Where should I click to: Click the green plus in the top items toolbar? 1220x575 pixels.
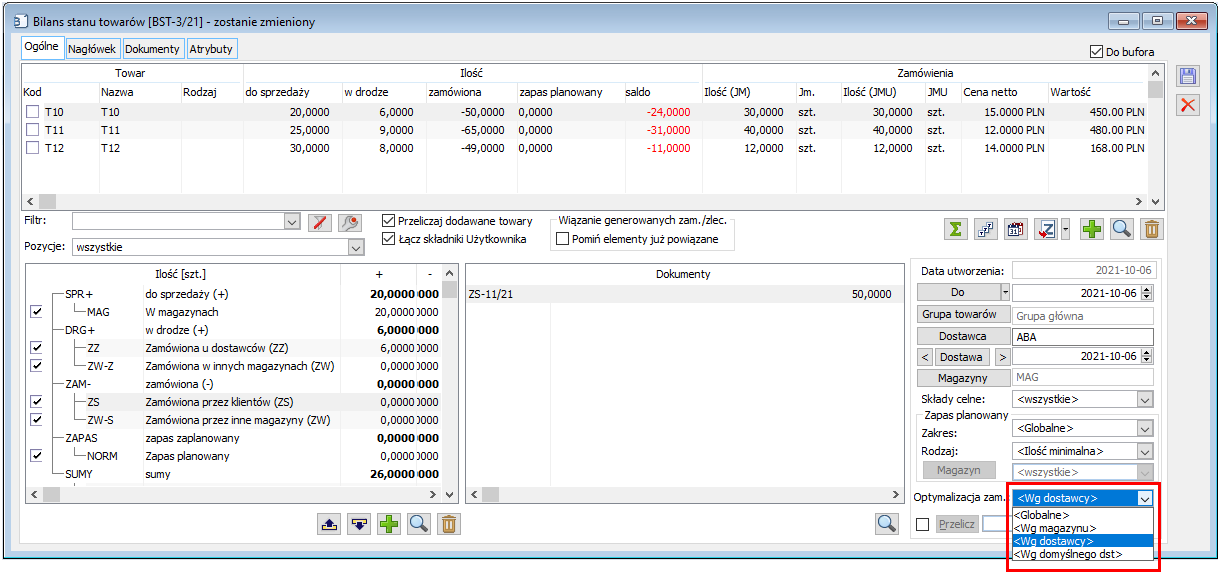point(1092,229)
